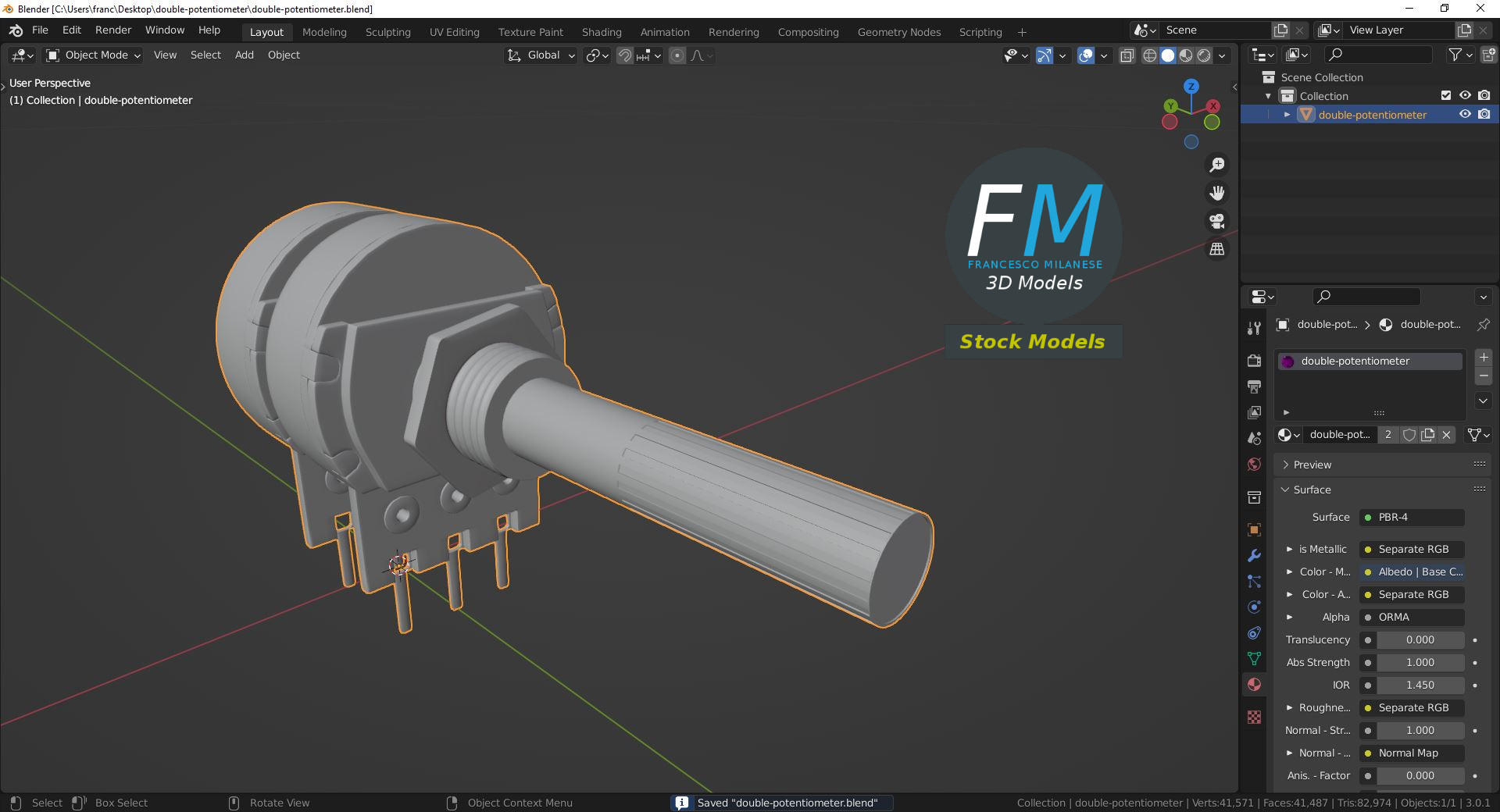Open the File menu

click(40, 30)
